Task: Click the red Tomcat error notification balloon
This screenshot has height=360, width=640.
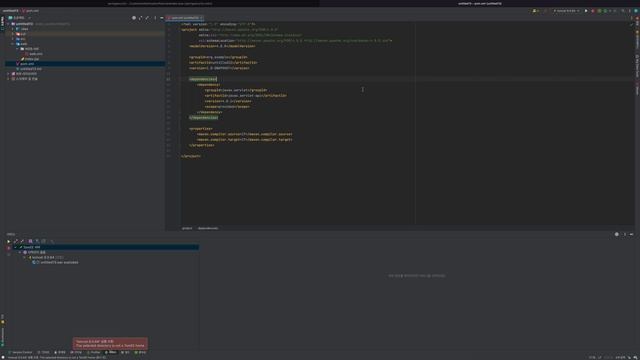Action: coord(110,343)
